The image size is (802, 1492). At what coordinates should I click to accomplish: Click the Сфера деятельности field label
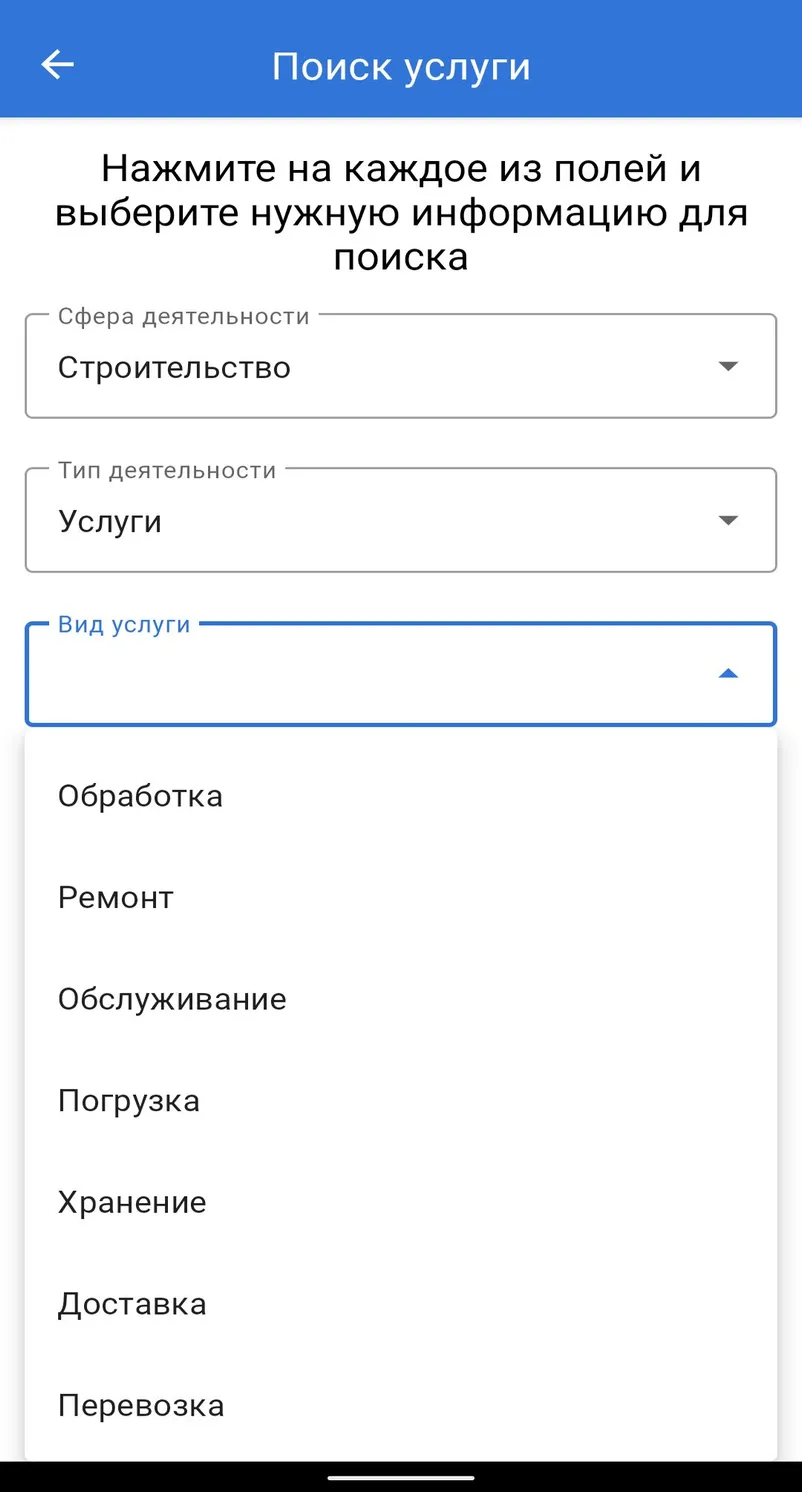184,317
